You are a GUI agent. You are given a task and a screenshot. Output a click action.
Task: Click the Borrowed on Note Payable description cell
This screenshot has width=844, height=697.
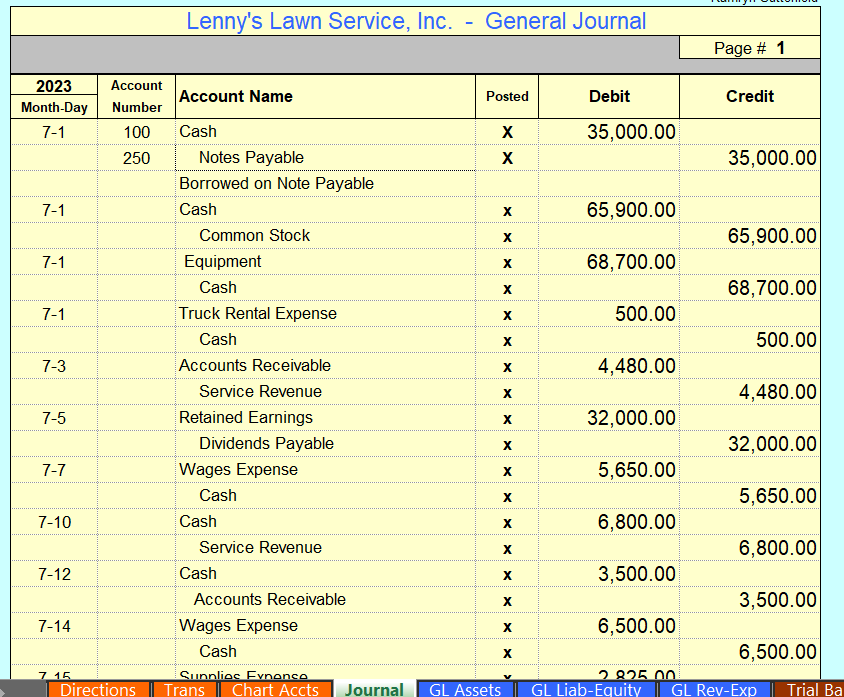pos(275,183)
